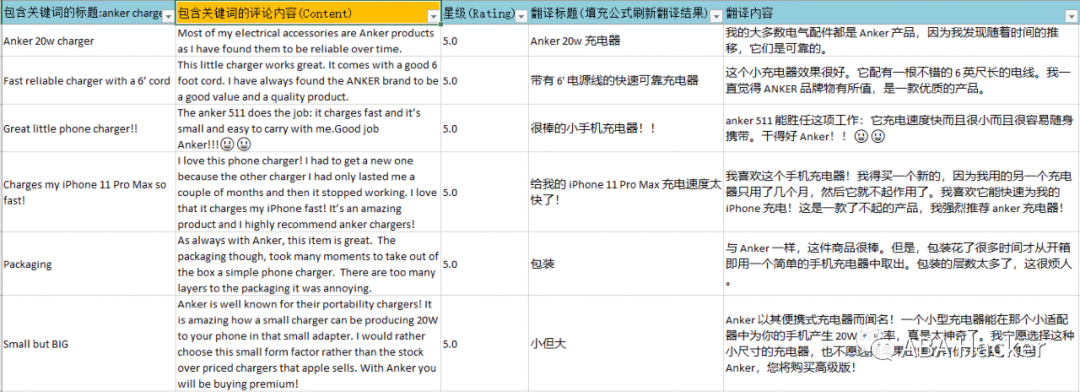Select the title cell 'Anker 20w charger'

click(87, 41)
